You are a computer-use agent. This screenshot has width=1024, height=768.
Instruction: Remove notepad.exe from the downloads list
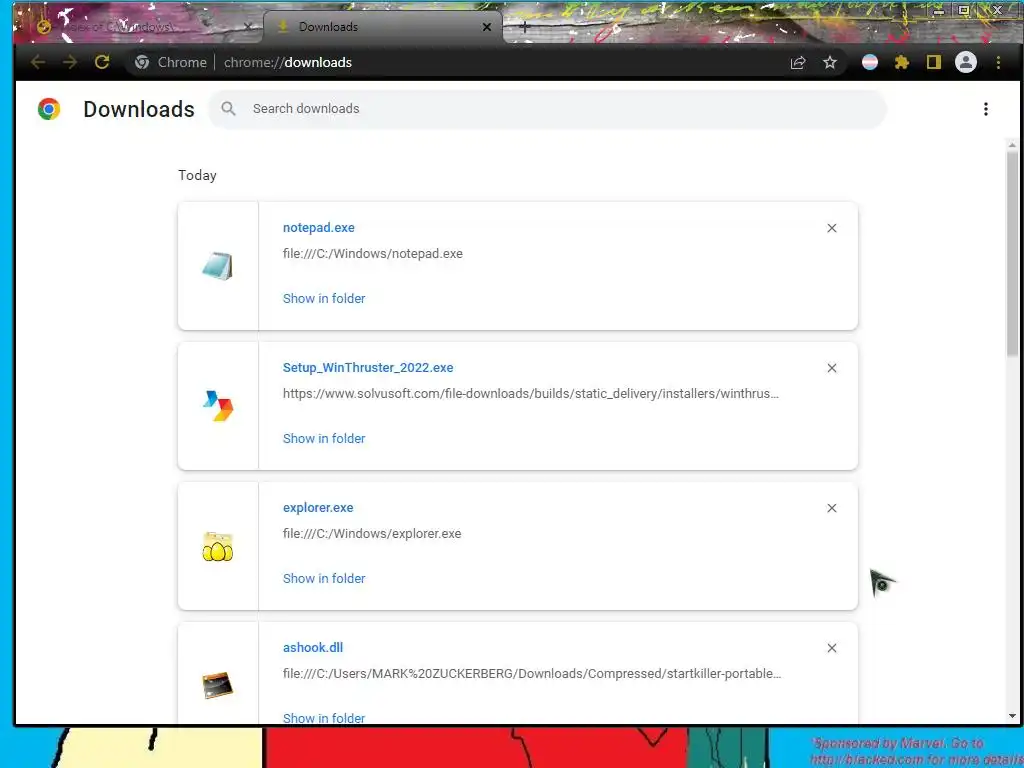coord(831,228)
